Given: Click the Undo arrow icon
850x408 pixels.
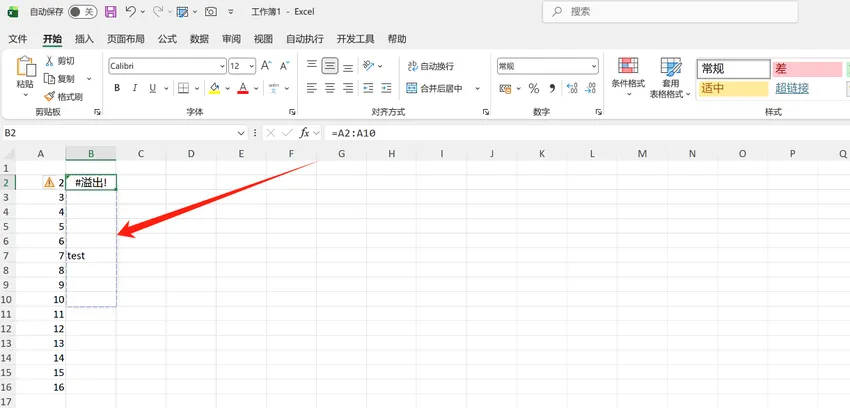Looking at the screenshot, I should [130, 11].
